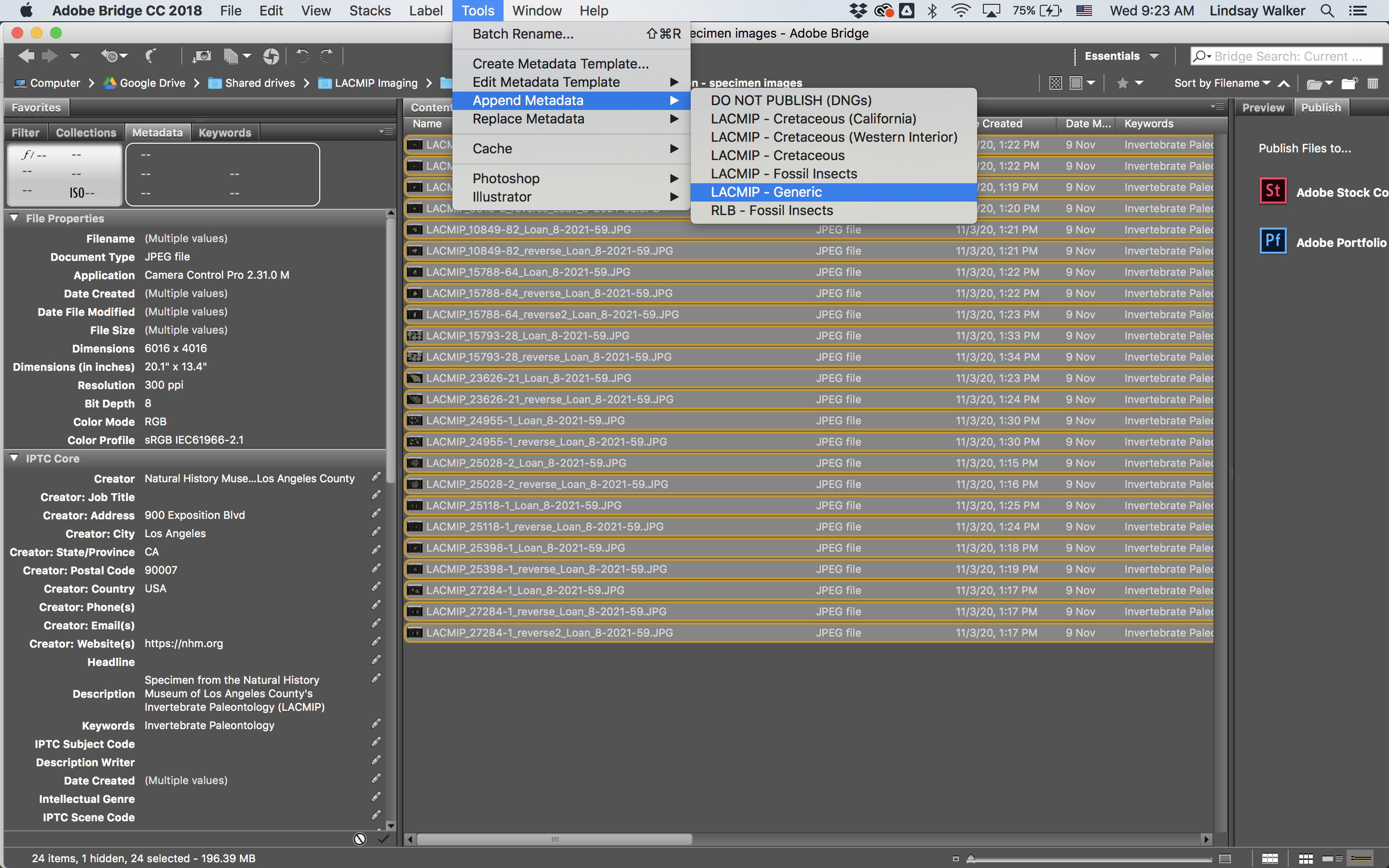
Task: Click Create Metadata Template menu item
Action: click(571, 64)
